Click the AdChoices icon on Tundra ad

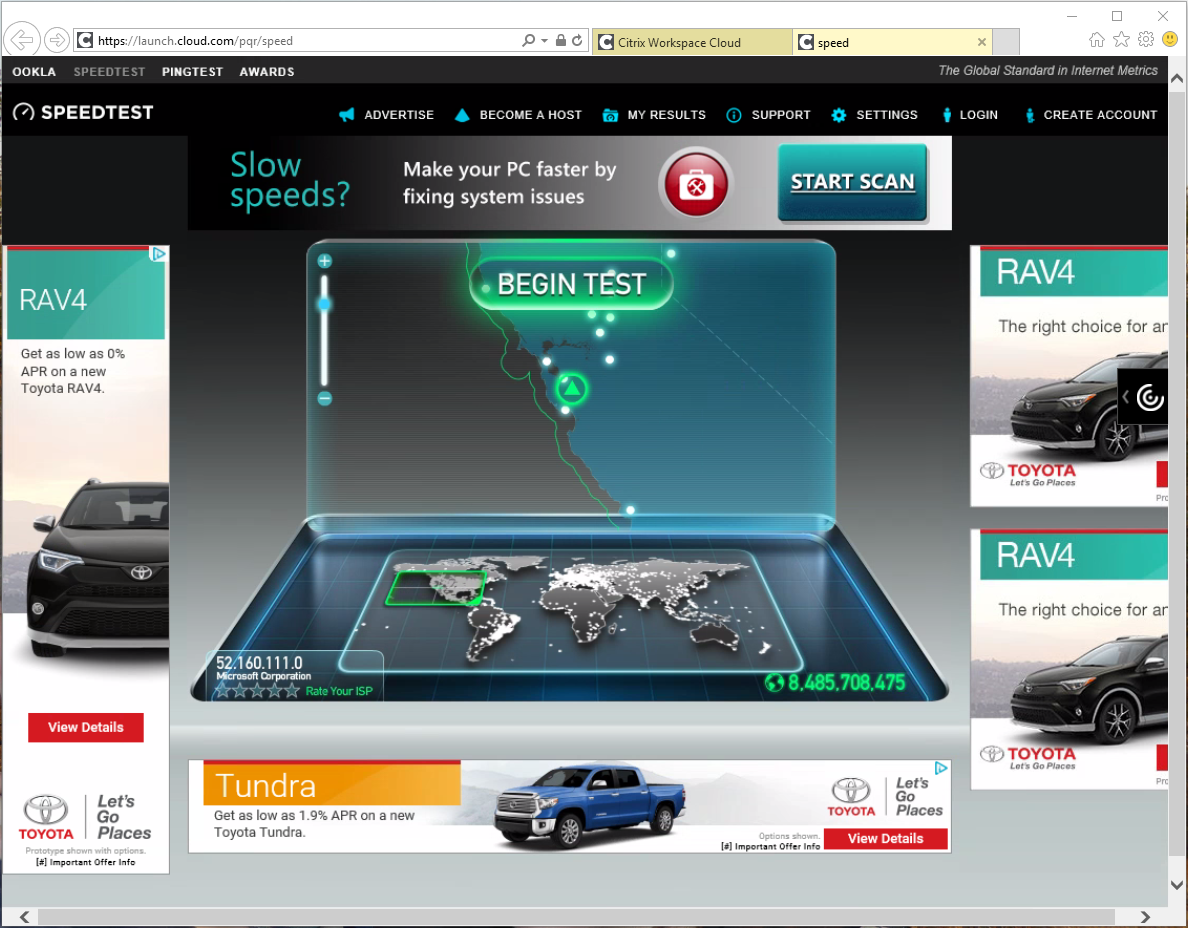941,768
